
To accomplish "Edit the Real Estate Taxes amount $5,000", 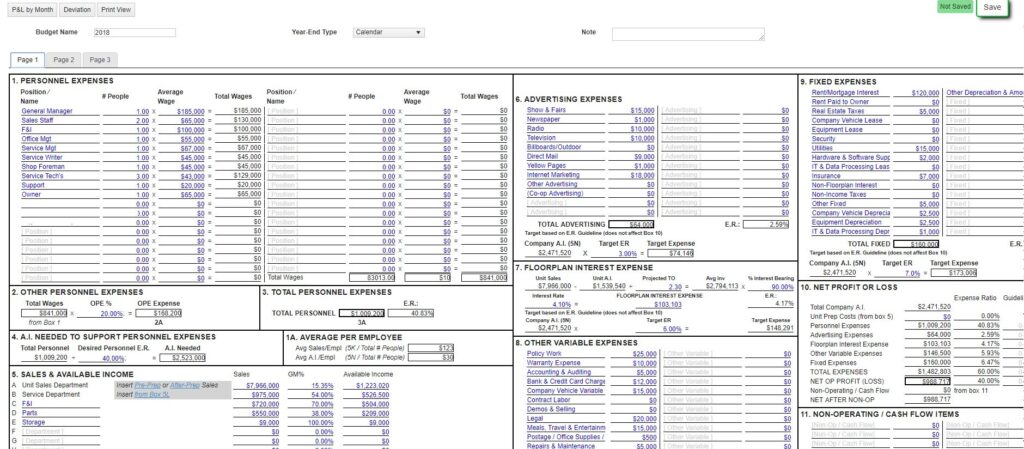I will 917,112.
